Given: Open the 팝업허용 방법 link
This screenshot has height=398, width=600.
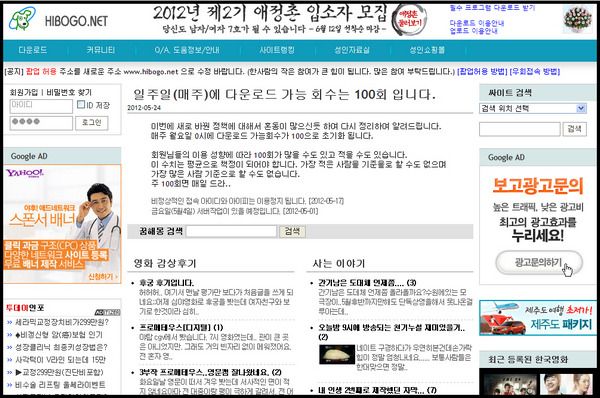Looking at the screenshot, I should [482, 72].
